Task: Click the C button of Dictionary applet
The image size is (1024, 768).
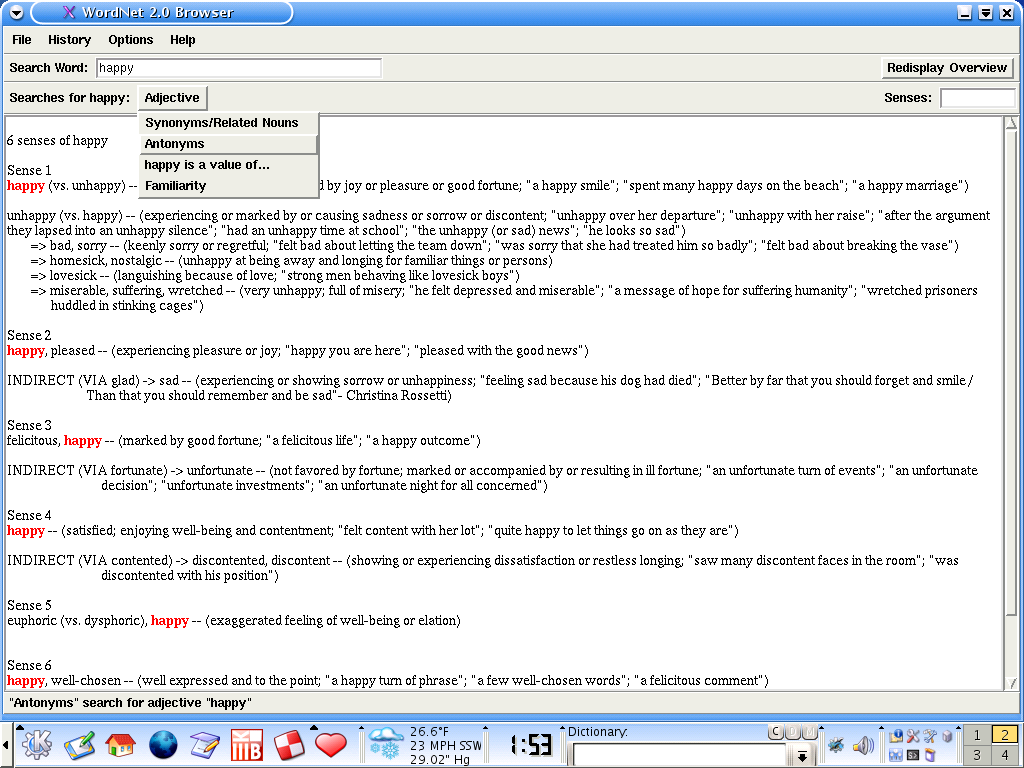Action: (776, 732)
